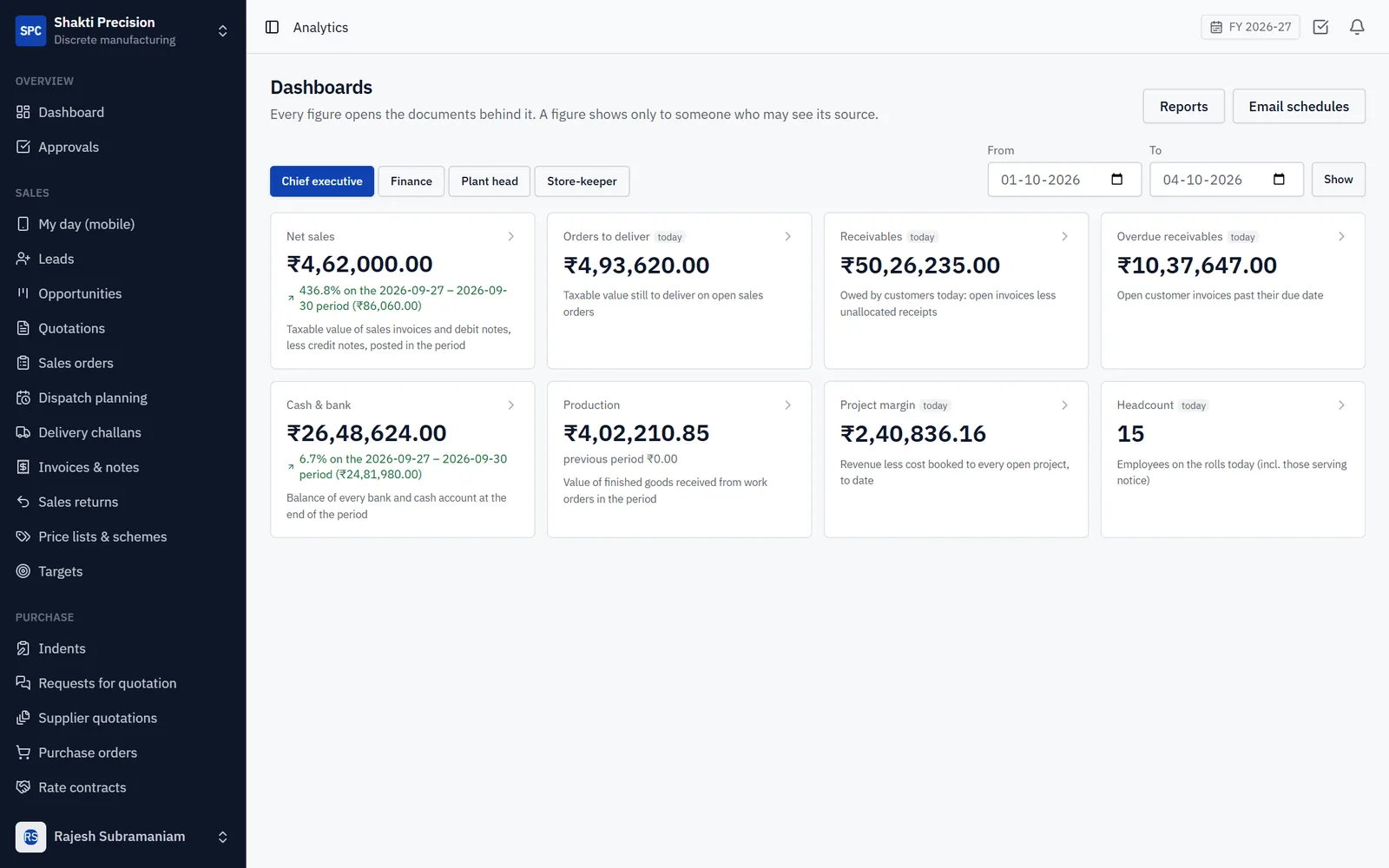Open My day (mobile)
Image resolution: width=1389 pixels, height=868 pixels.
click(x=122, y=224)
